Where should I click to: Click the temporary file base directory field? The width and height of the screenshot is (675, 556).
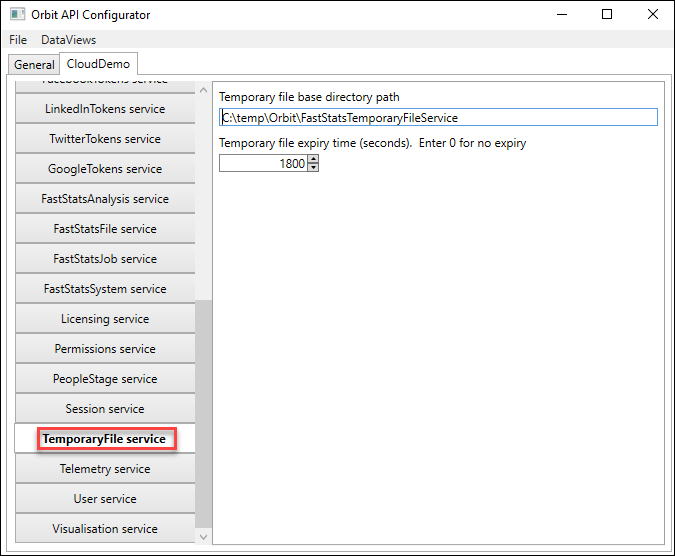point(438,117)
